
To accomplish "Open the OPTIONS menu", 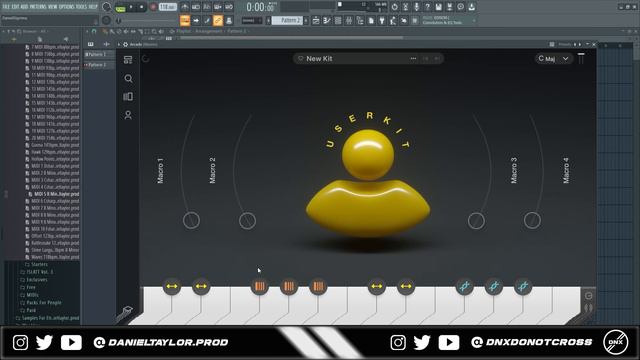I will click(67, 7).
